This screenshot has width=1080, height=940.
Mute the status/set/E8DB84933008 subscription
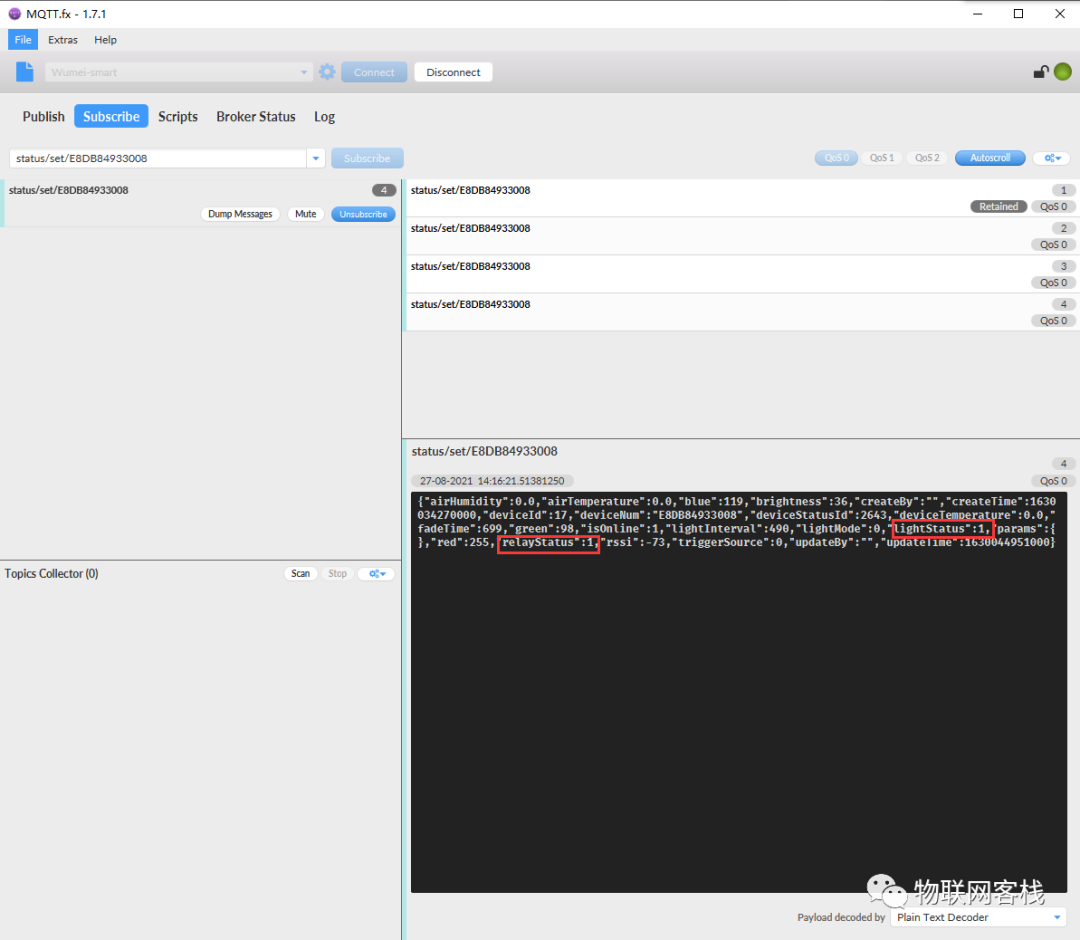click(x=305, y=214)
